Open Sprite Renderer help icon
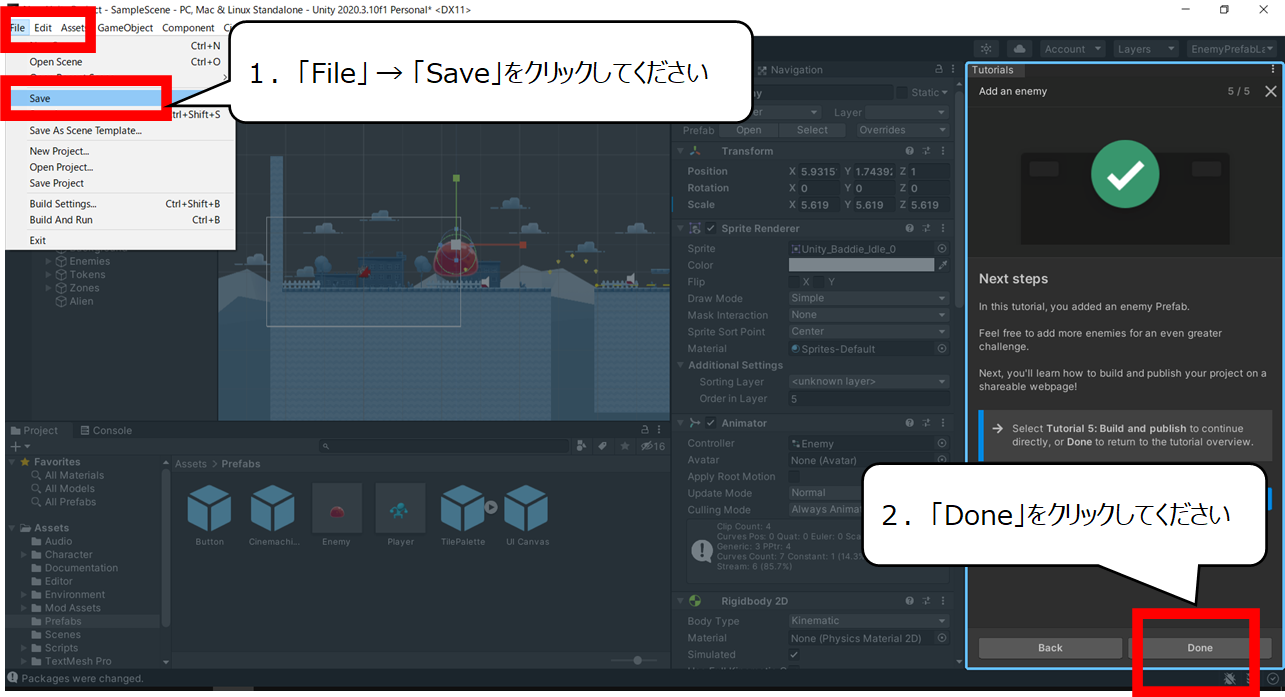 909,228
